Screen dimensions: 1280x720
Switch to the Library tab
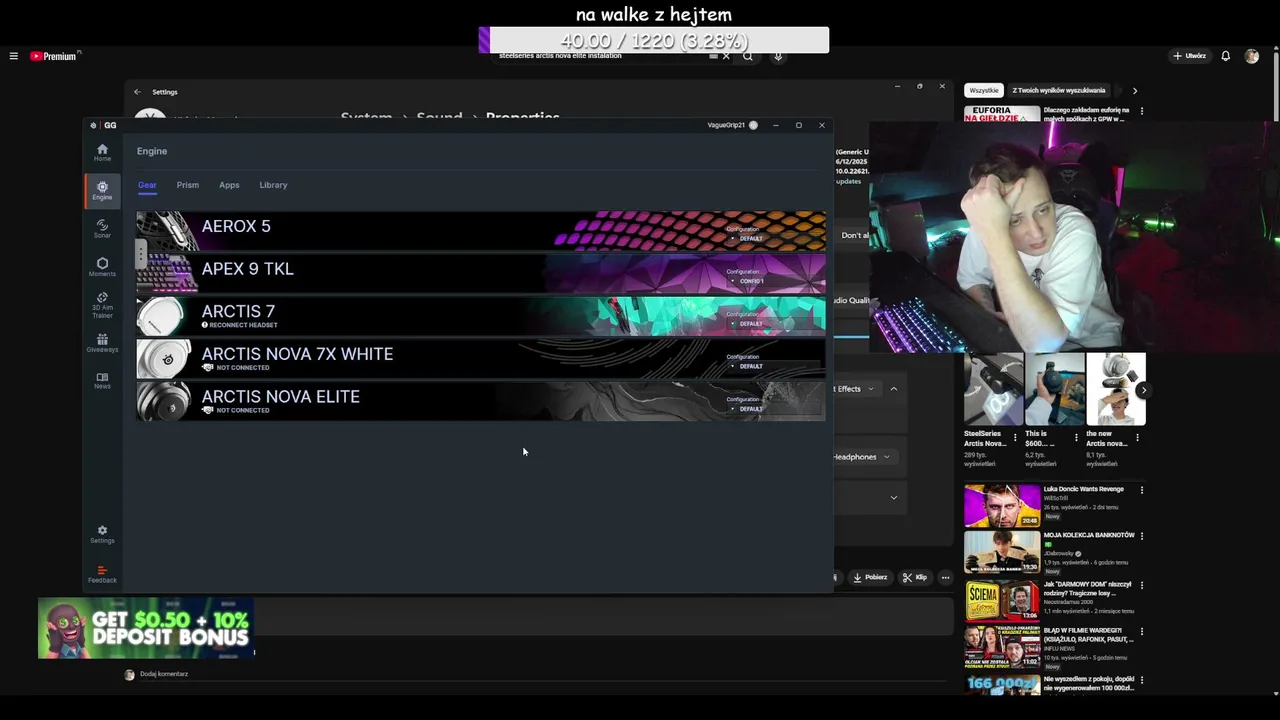click(x=273, y=185)
